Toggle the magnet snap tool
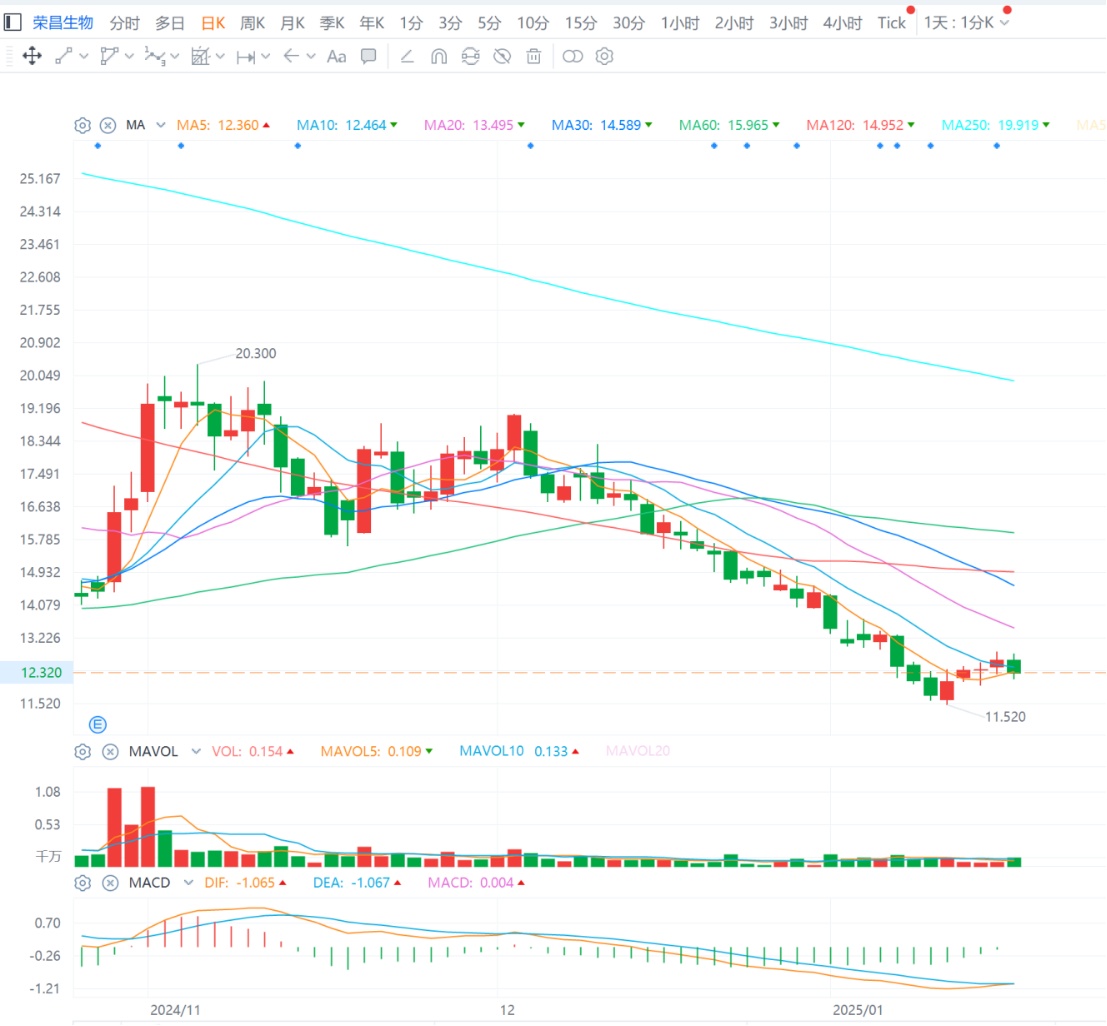Screen dimensions: 1107x1026 tap(439, 56)
